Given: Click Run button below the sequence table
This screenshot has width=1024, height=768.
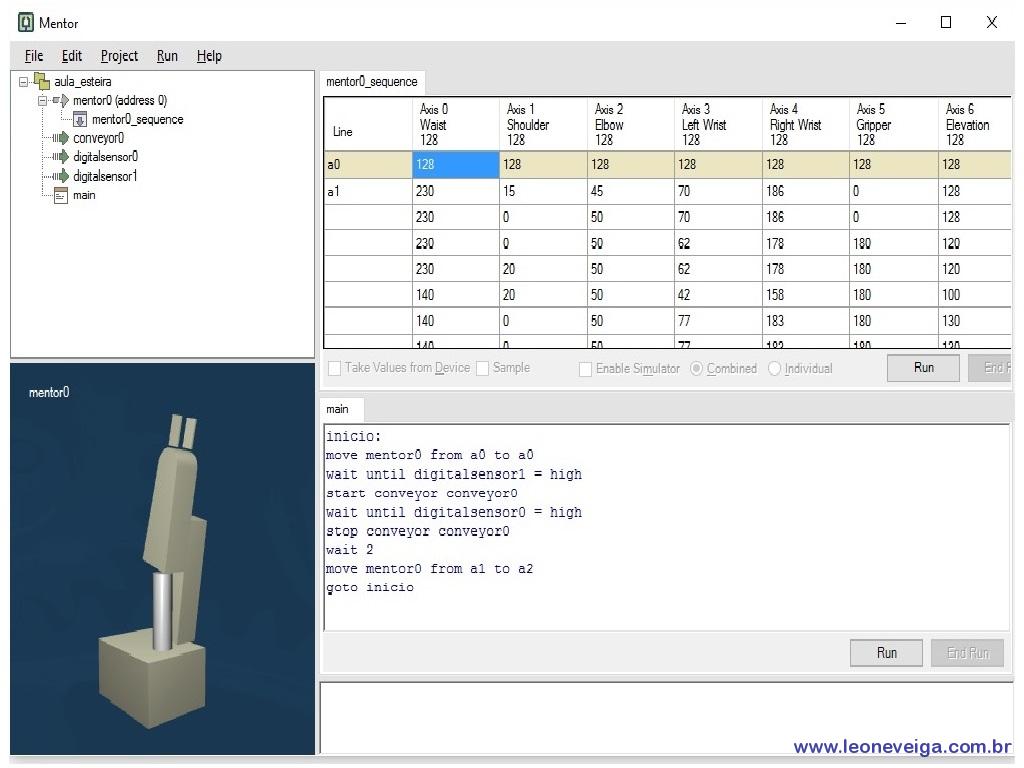Looking at the screenshot, I should tap(923, 368).
